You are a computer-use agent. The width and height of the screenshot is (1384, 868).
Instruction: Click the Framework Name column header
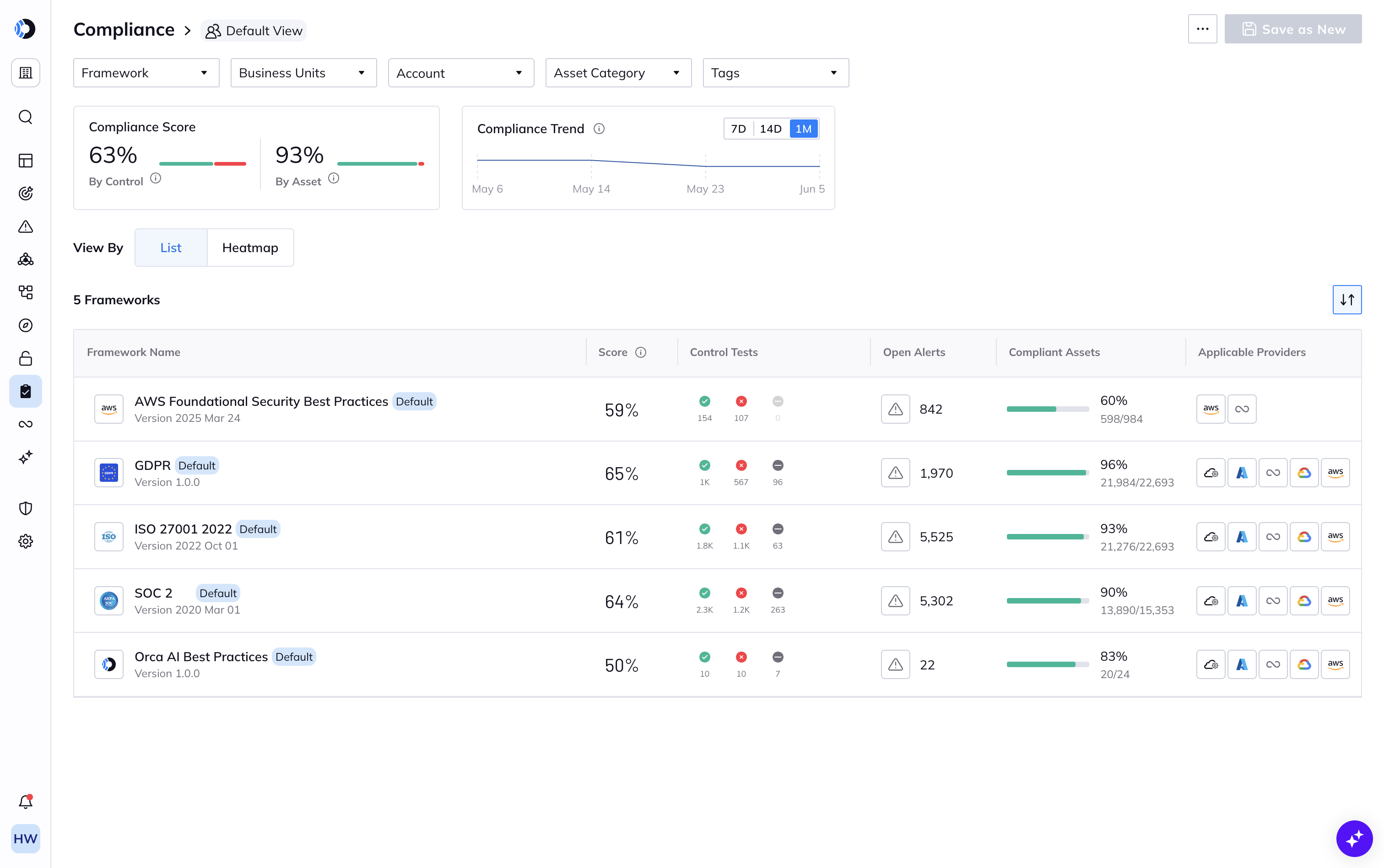[134, 352]
